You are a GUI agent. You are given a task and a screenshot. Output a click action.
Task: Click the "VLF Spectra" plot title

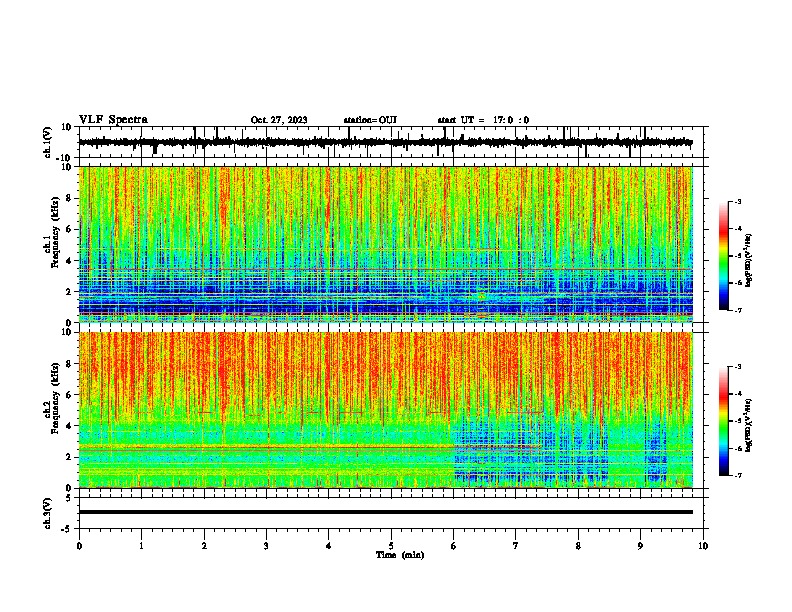click(113, 120)
